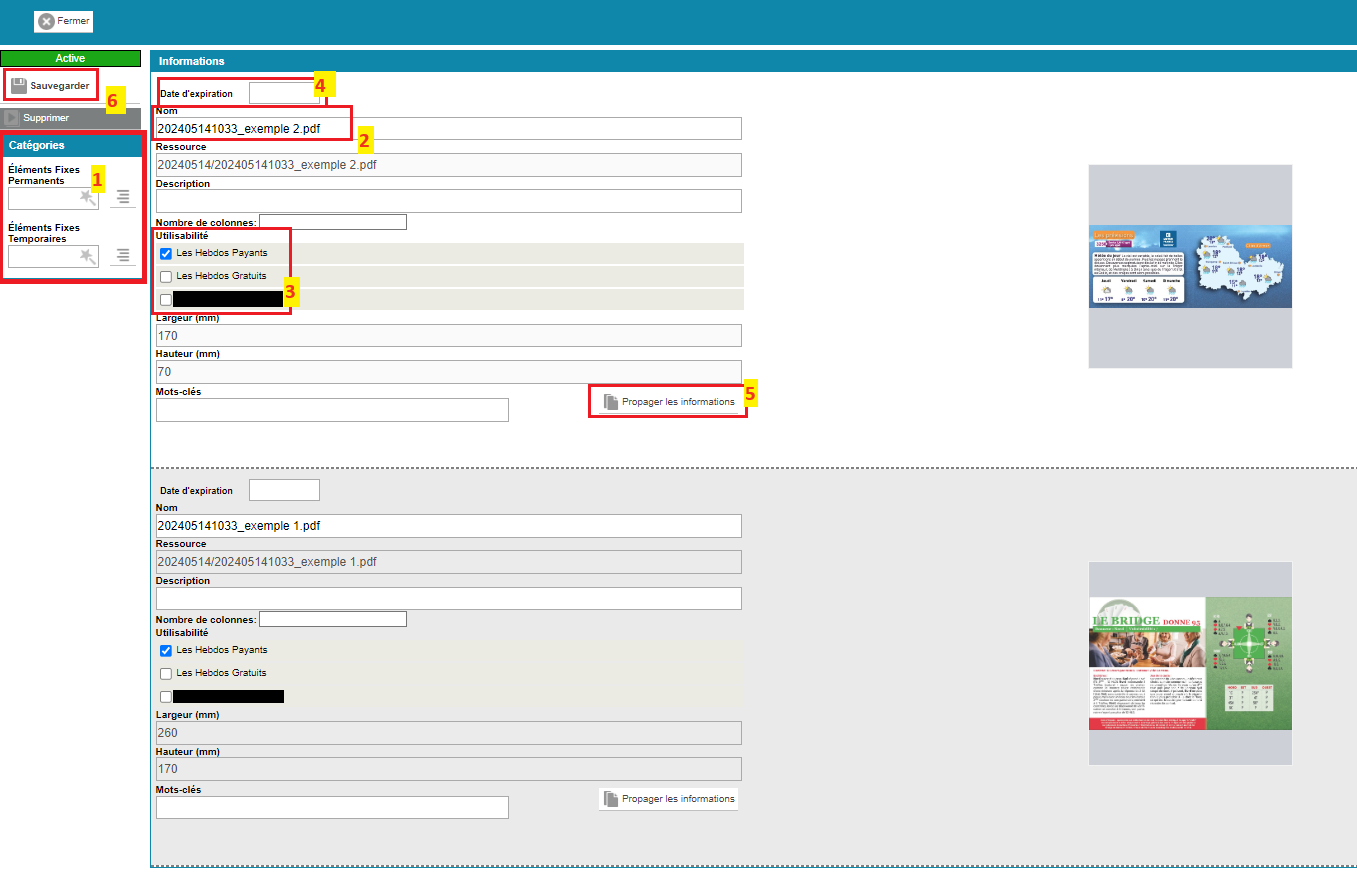Click magic wand in Éléments Fixes Permanents
Viewport: 1357px width, 884px height.
pos(88,198)
